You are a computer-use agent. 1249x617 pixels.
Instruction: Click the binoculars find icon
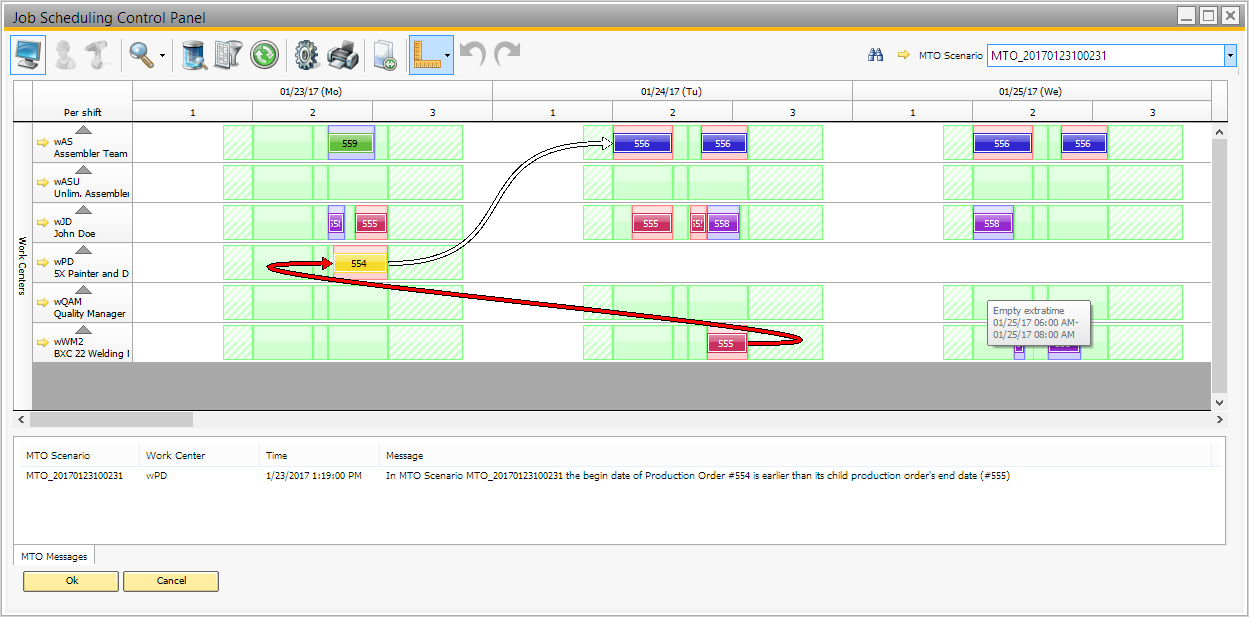(875, 56)
